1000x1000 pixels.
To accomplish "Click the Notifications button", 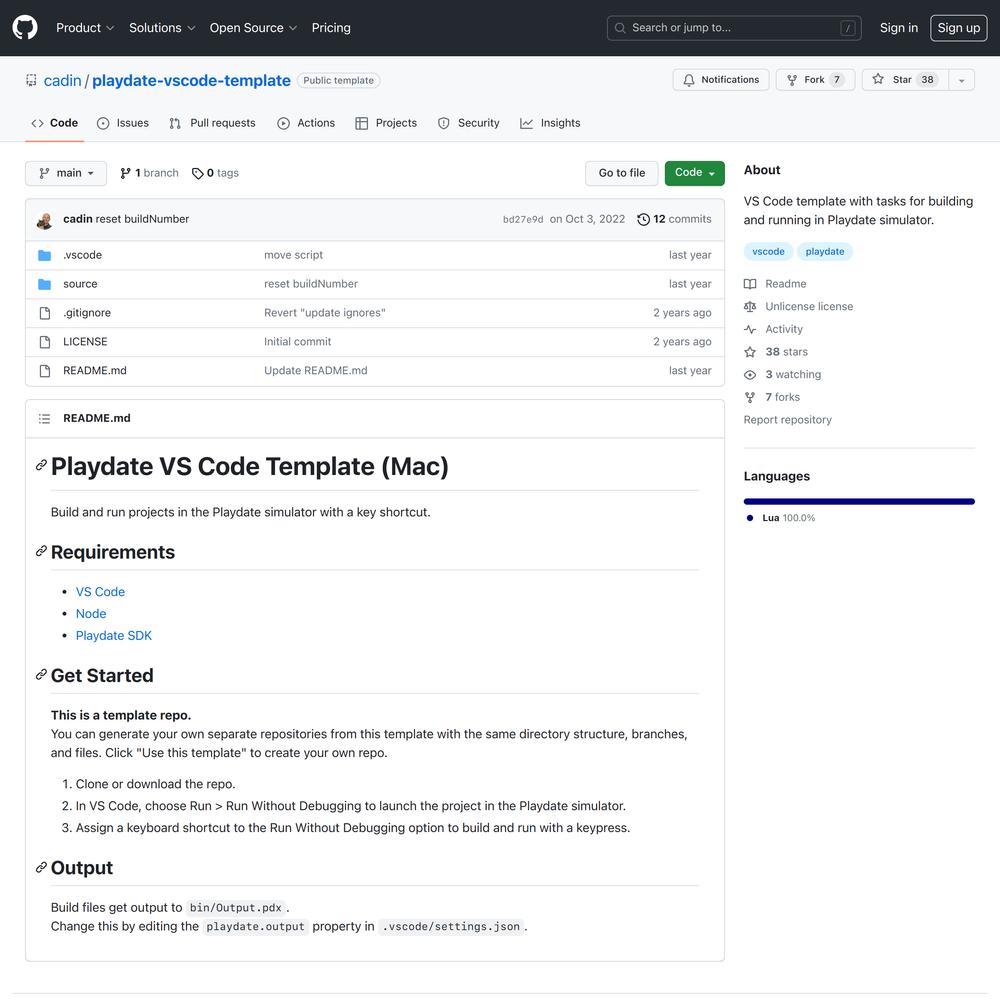I will click(x=721, y=80).
